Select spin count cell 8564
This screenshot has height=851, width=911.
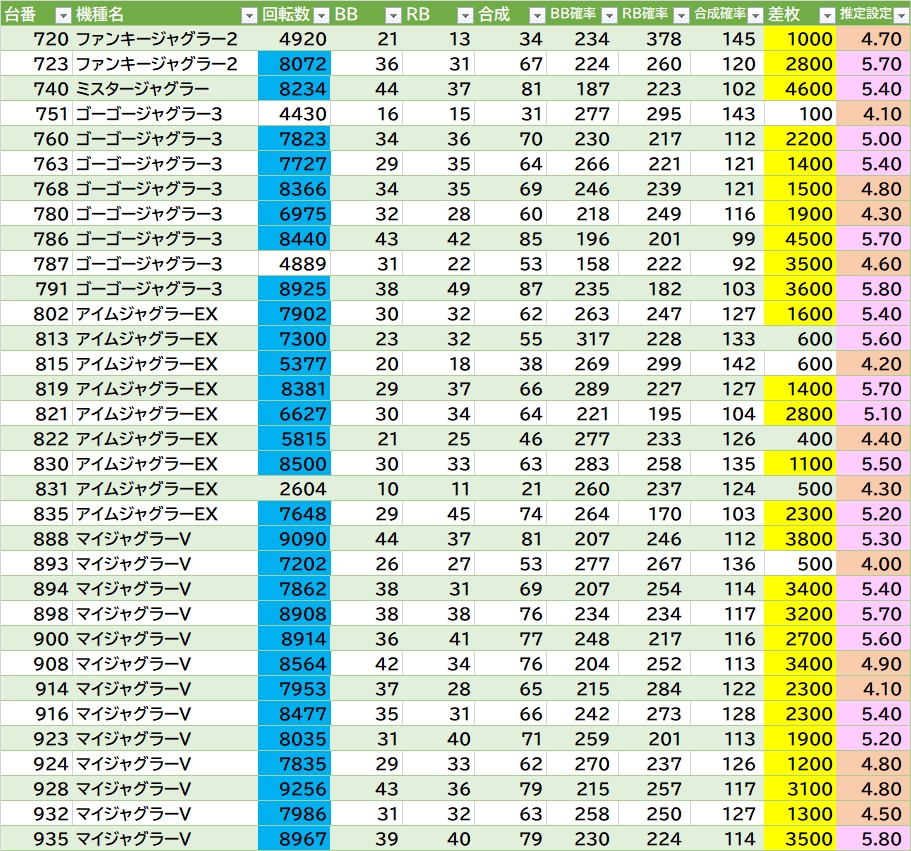pos(295,663)
